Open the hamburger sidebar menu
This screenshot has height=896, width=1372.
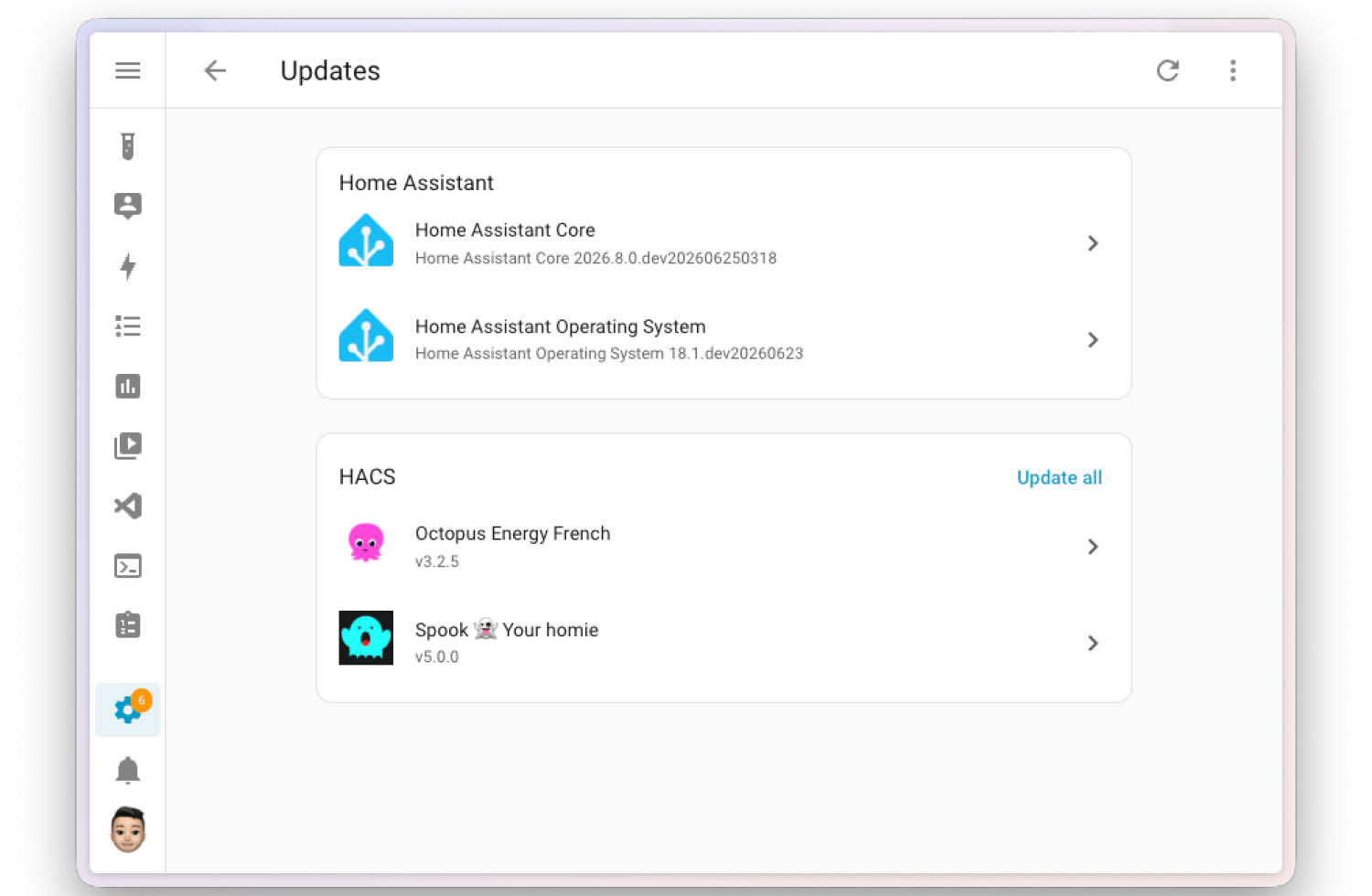[x=127, y=70]
